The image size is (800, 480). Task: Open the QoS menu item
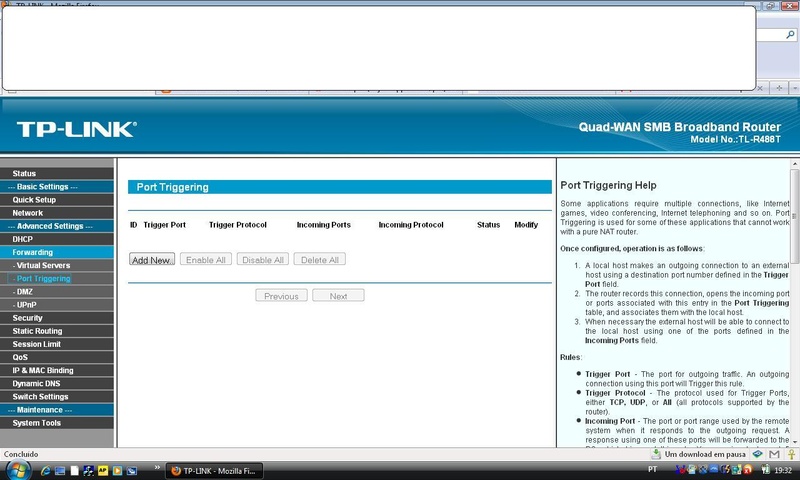tap(57, 357)
